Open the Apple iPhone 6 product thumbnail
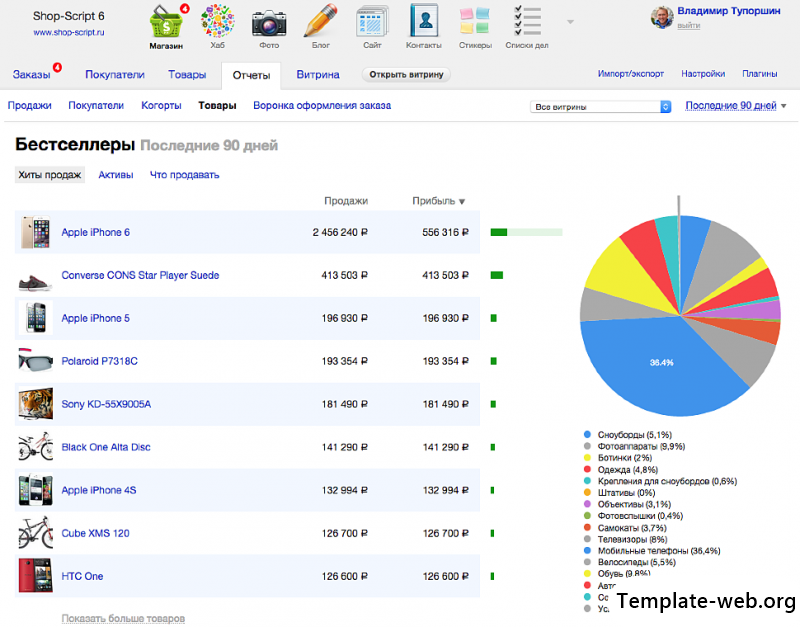 35,232
